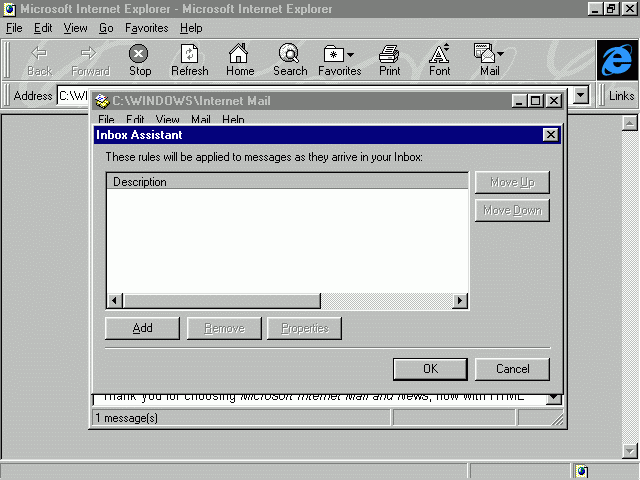Click the Internet Explorer logo in the toolbar

617,60
